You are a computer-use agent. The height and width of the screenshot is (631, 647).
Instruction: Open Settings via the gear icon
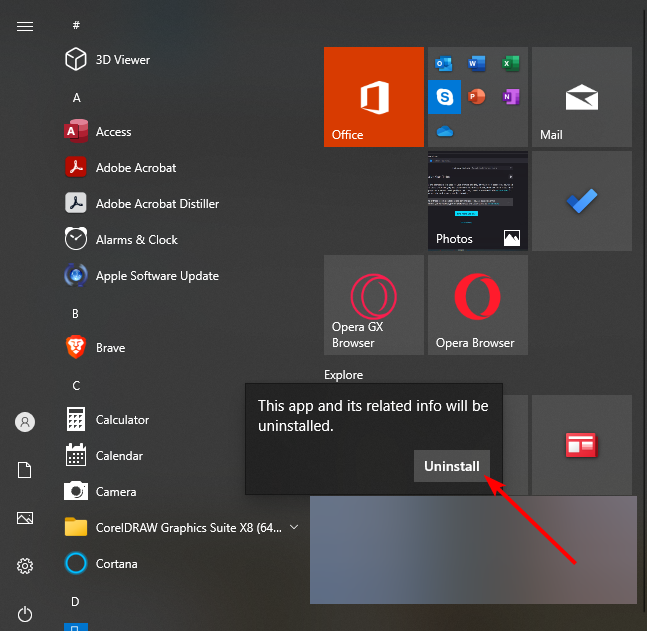click(25, 566)
